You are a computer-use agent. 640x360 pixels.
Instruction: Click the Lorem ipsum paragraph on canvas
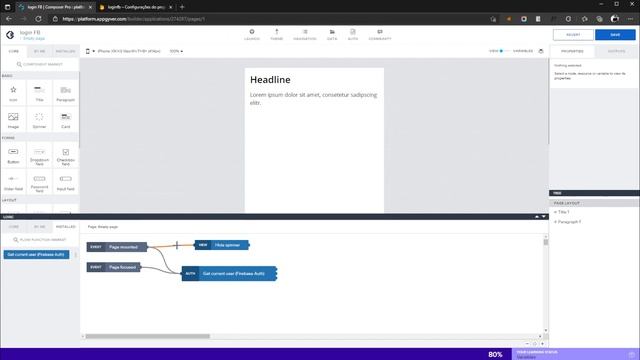313,98
